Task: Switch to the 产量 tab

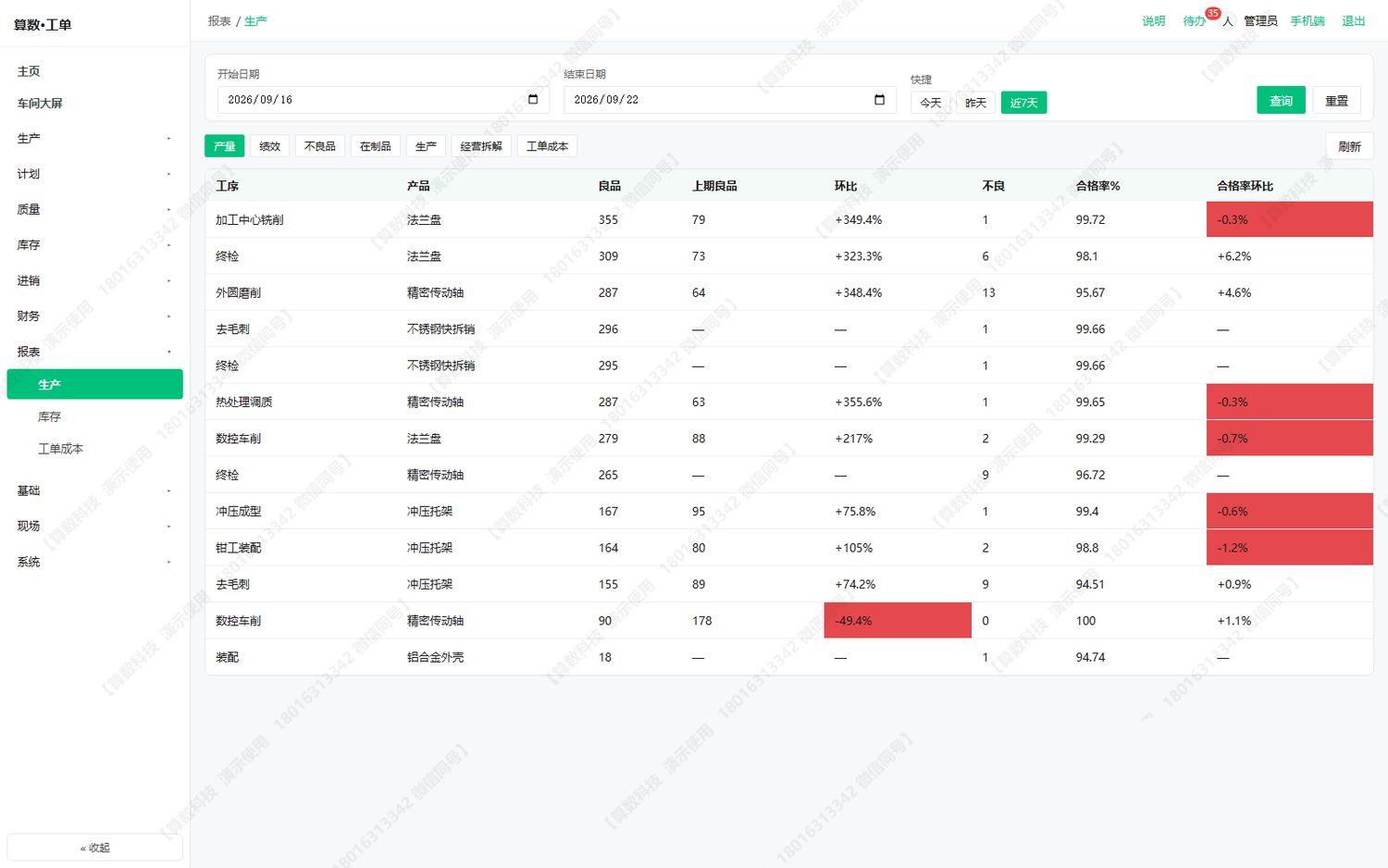Action: (225, 146)
